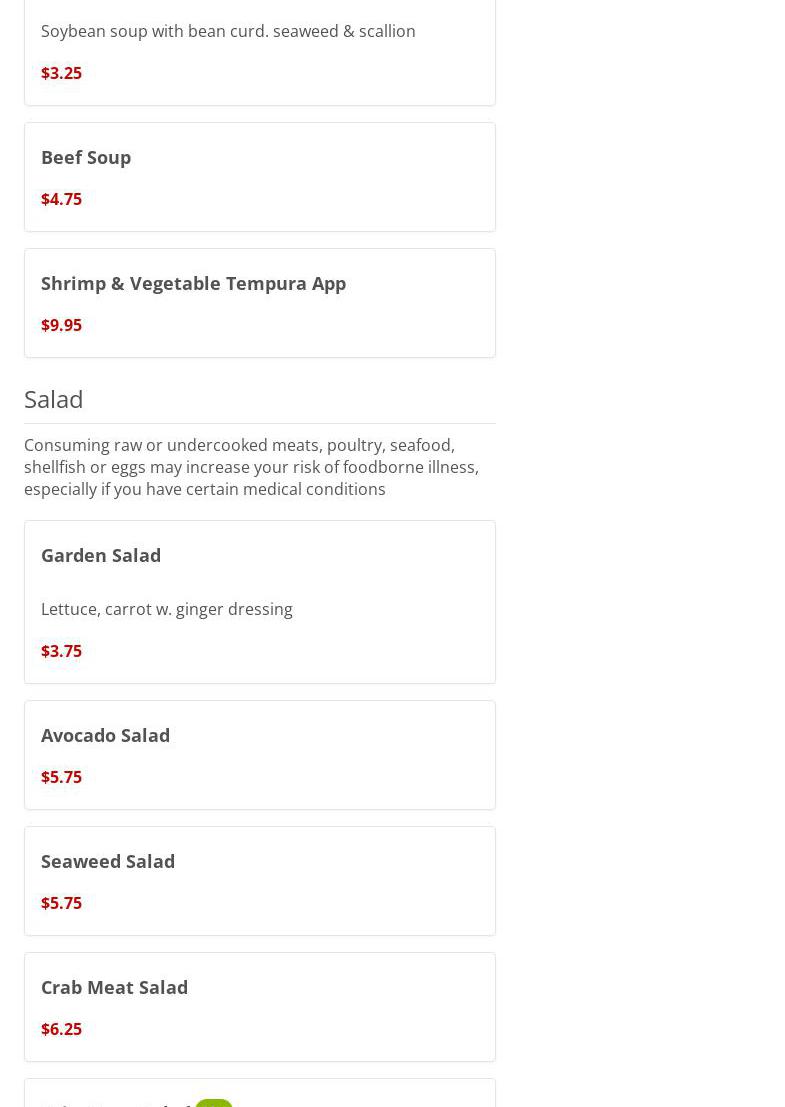Click the $3.25 soybean soup price
Image resolution: width=785 pixels, height=1107 pixels.
click(61, 73)
